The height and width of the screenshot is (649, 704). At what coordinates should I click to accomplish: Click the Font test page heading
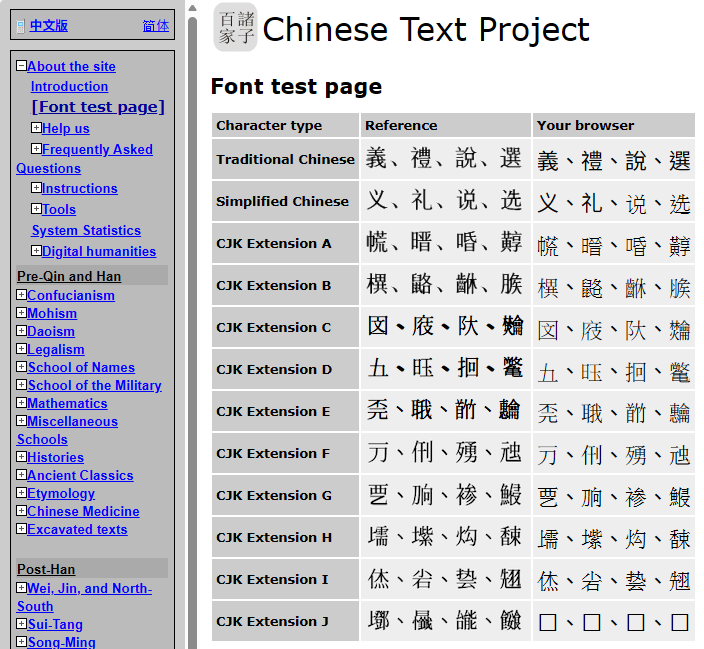pyautogui.click(x=296, y=86)
